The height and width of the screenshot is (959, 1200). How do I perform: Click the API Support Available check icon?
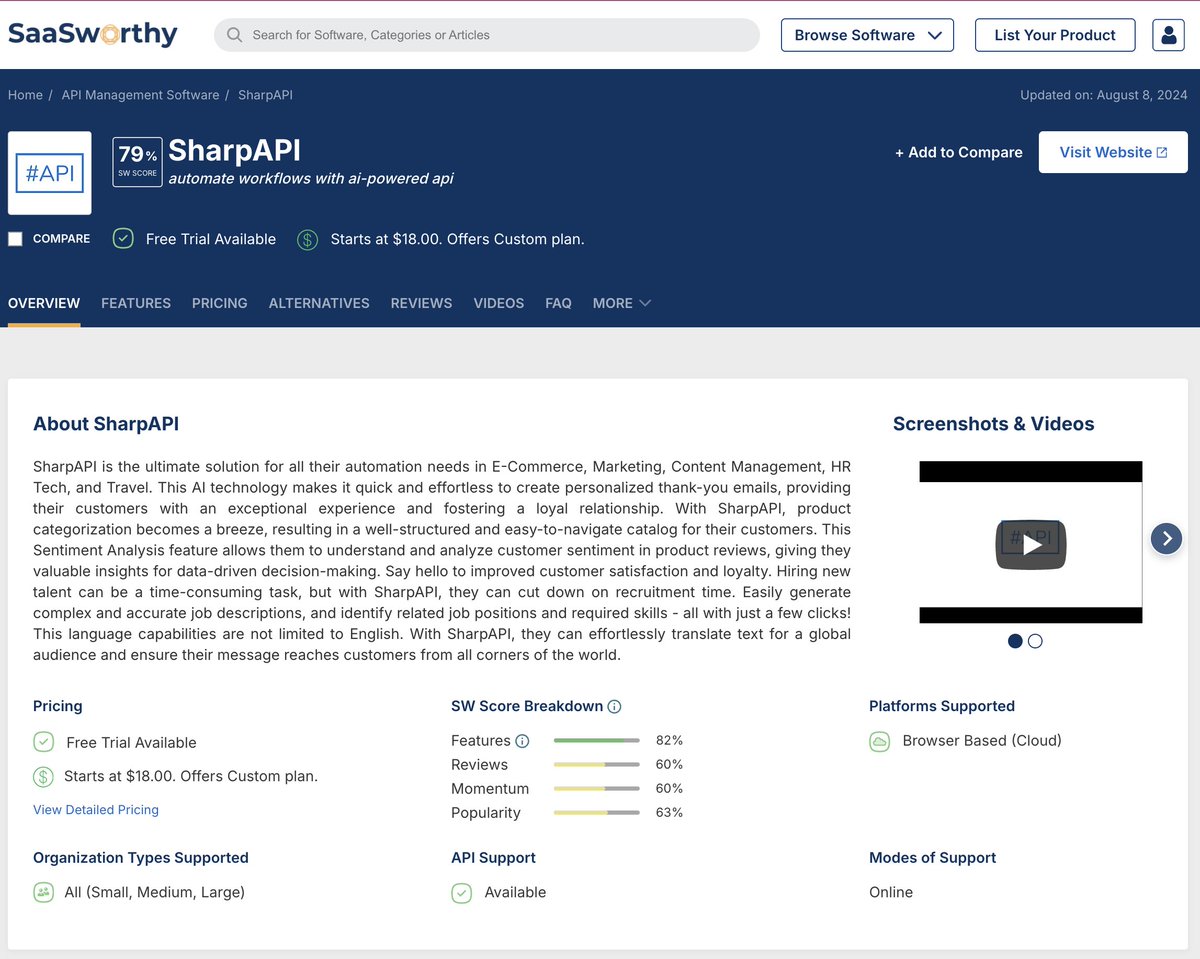tap(461, 892)
